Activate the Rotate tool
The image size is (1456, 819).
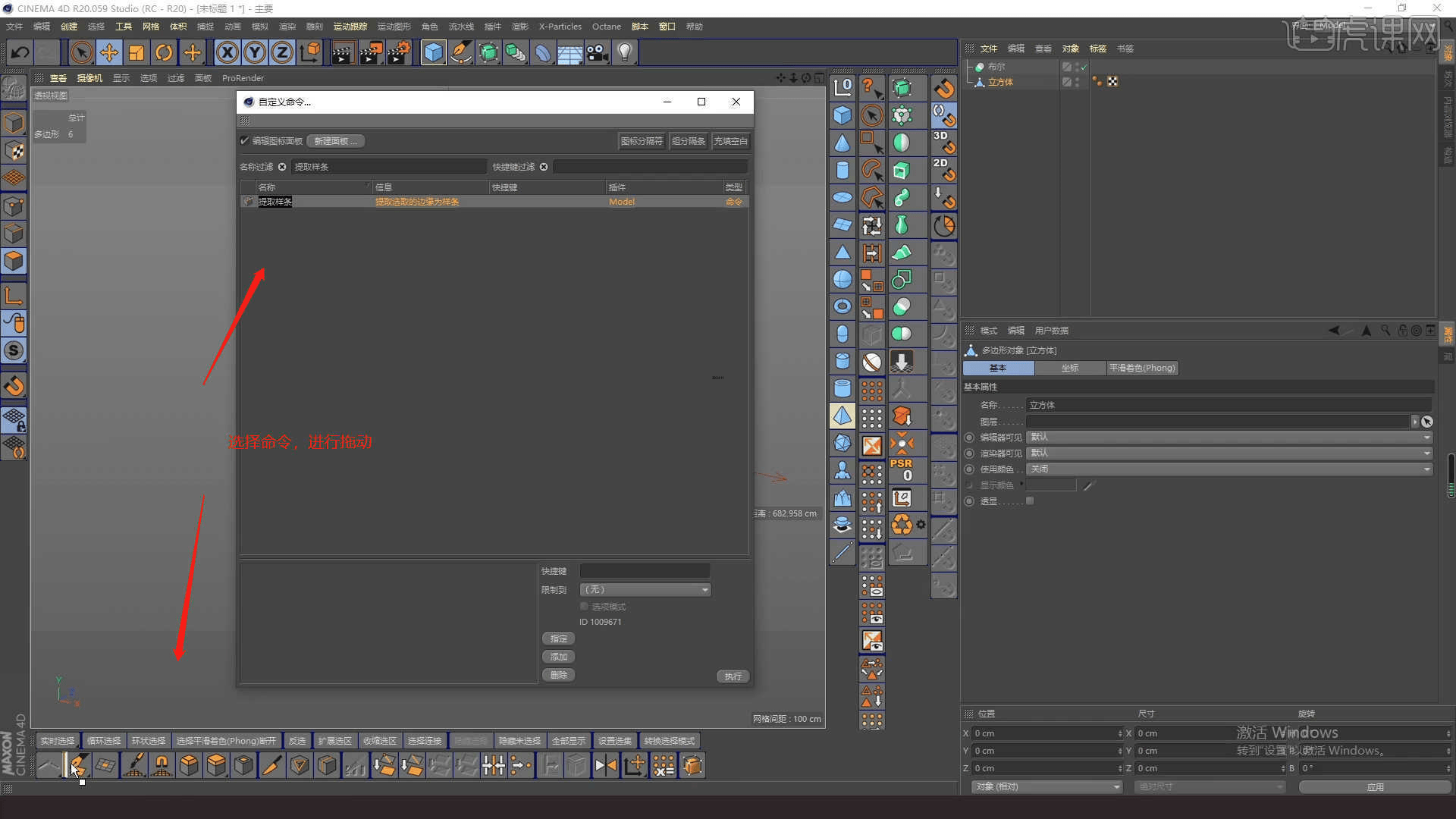[x=164, y=52]
